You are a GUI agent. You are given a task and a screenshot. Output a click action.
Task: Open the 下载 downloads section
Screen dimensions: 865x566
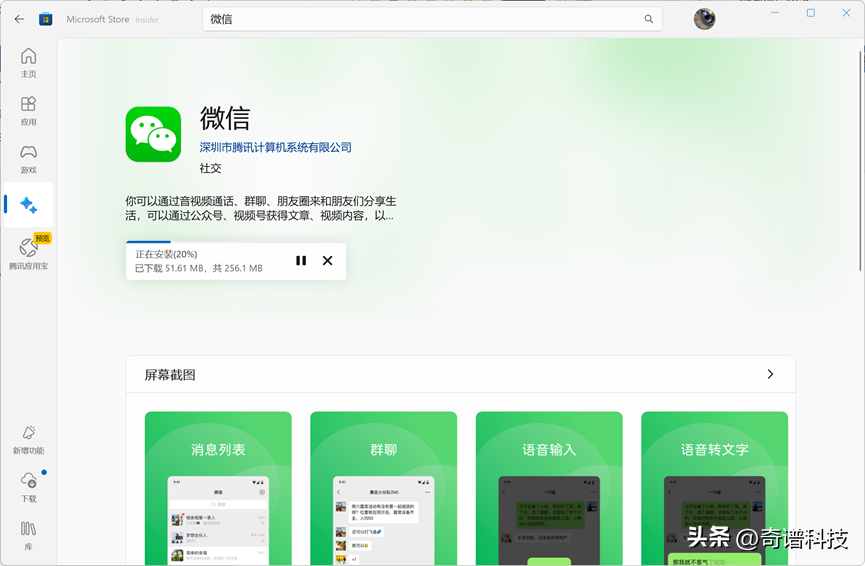point(29,488)
